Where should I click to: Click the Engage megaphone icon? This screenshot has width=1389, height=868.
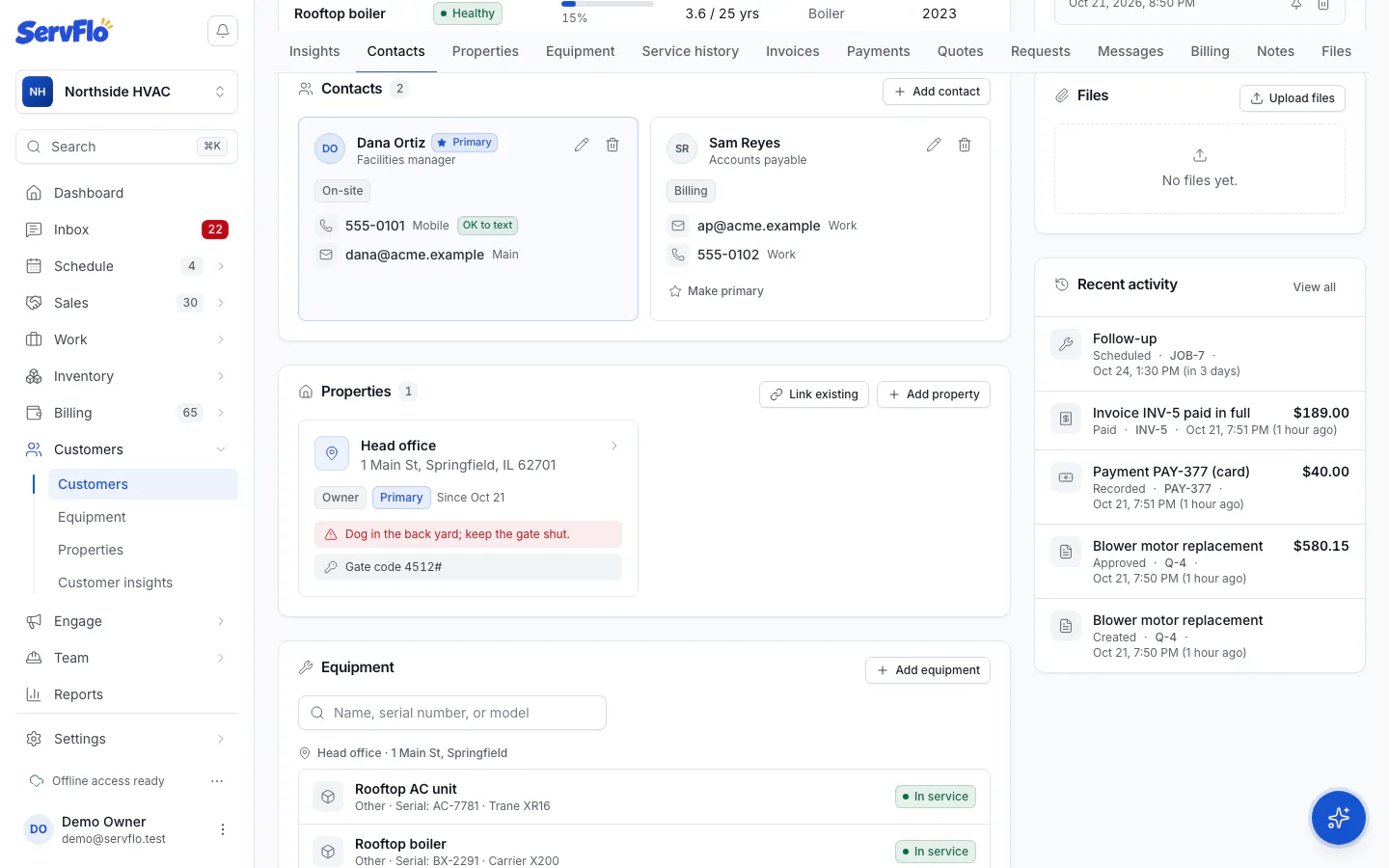click(x=34, y=621)
